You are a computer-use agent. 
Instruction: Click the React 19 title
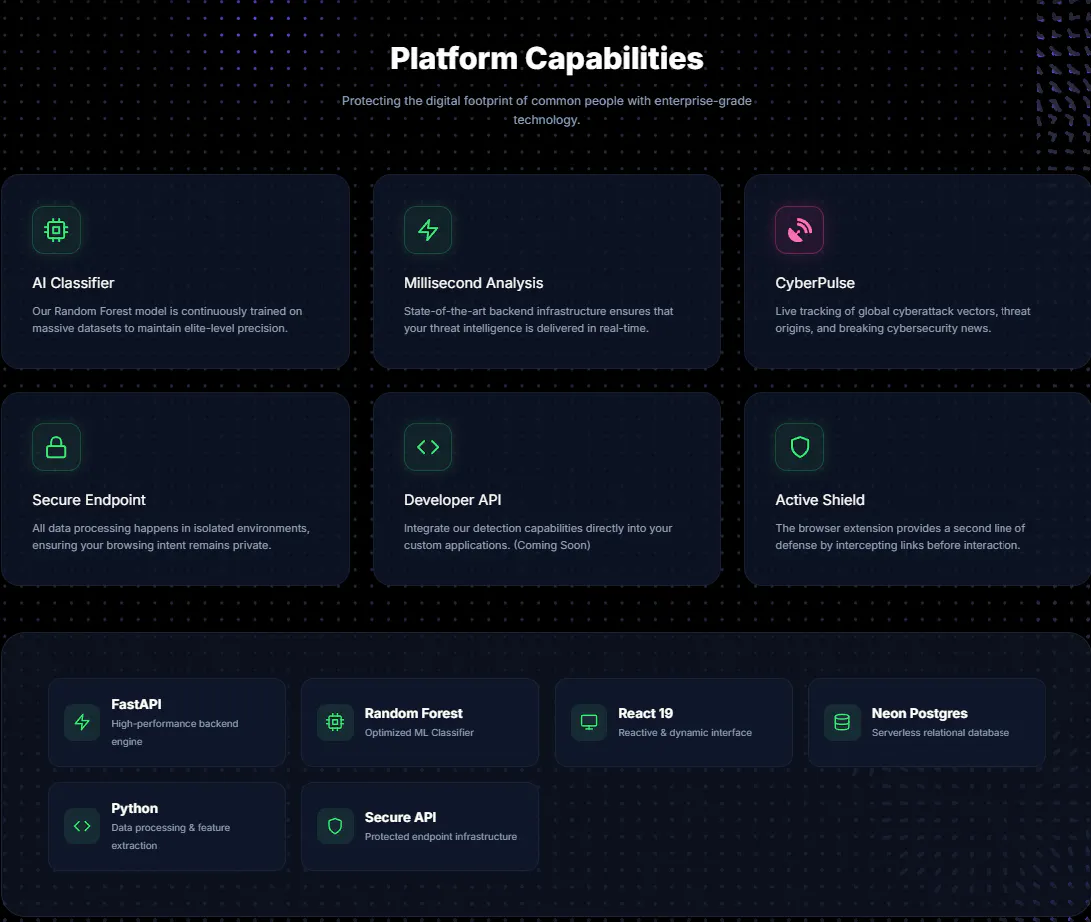pos(645,713)
